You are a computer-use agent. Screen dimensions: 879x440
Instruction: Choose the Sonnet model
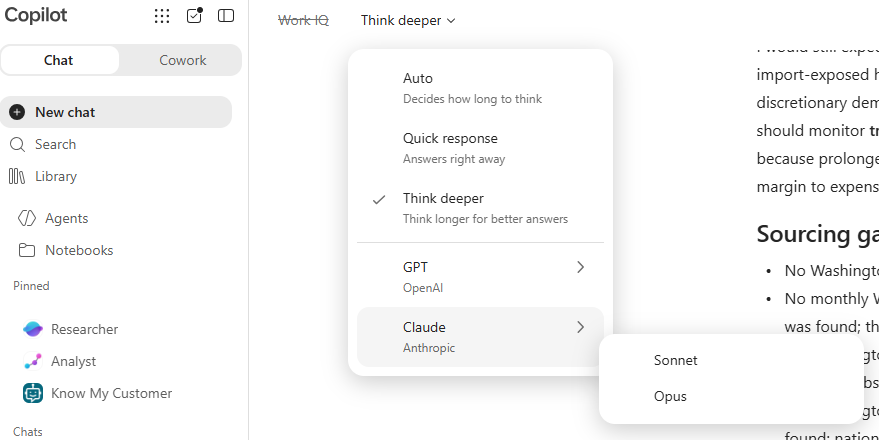(730, 360)
